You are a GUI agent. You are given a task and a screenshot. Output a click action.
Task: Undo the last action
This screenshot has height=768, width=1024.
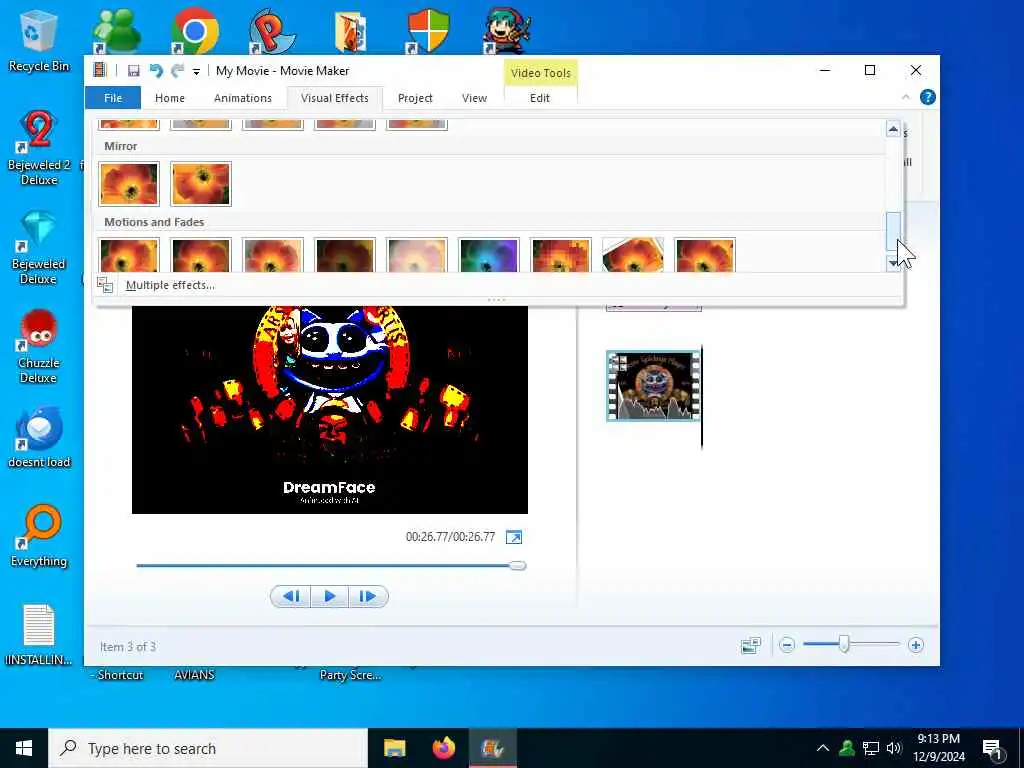click(155, 71)
